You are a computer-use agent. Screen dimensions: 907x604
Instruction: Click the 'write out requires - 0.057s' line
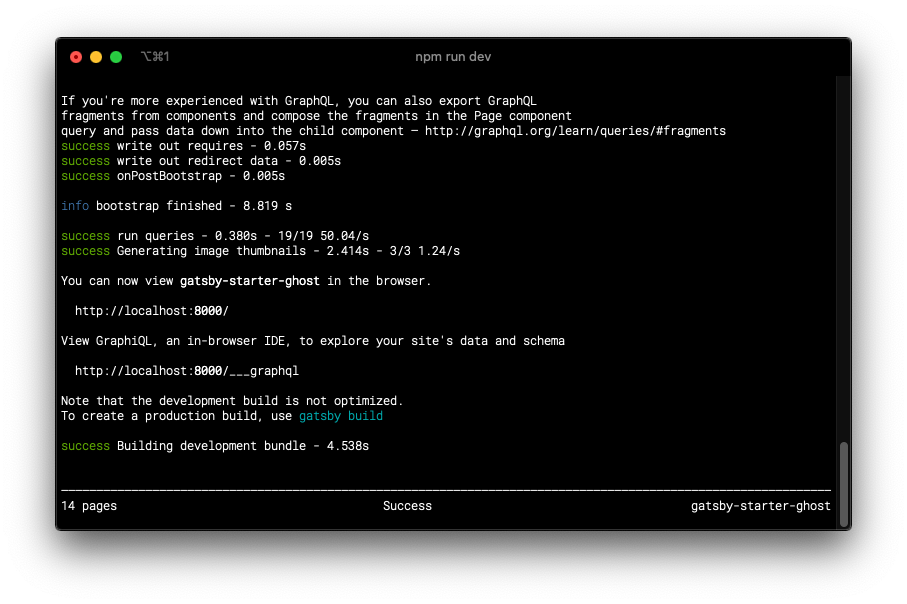pos(183,146)
